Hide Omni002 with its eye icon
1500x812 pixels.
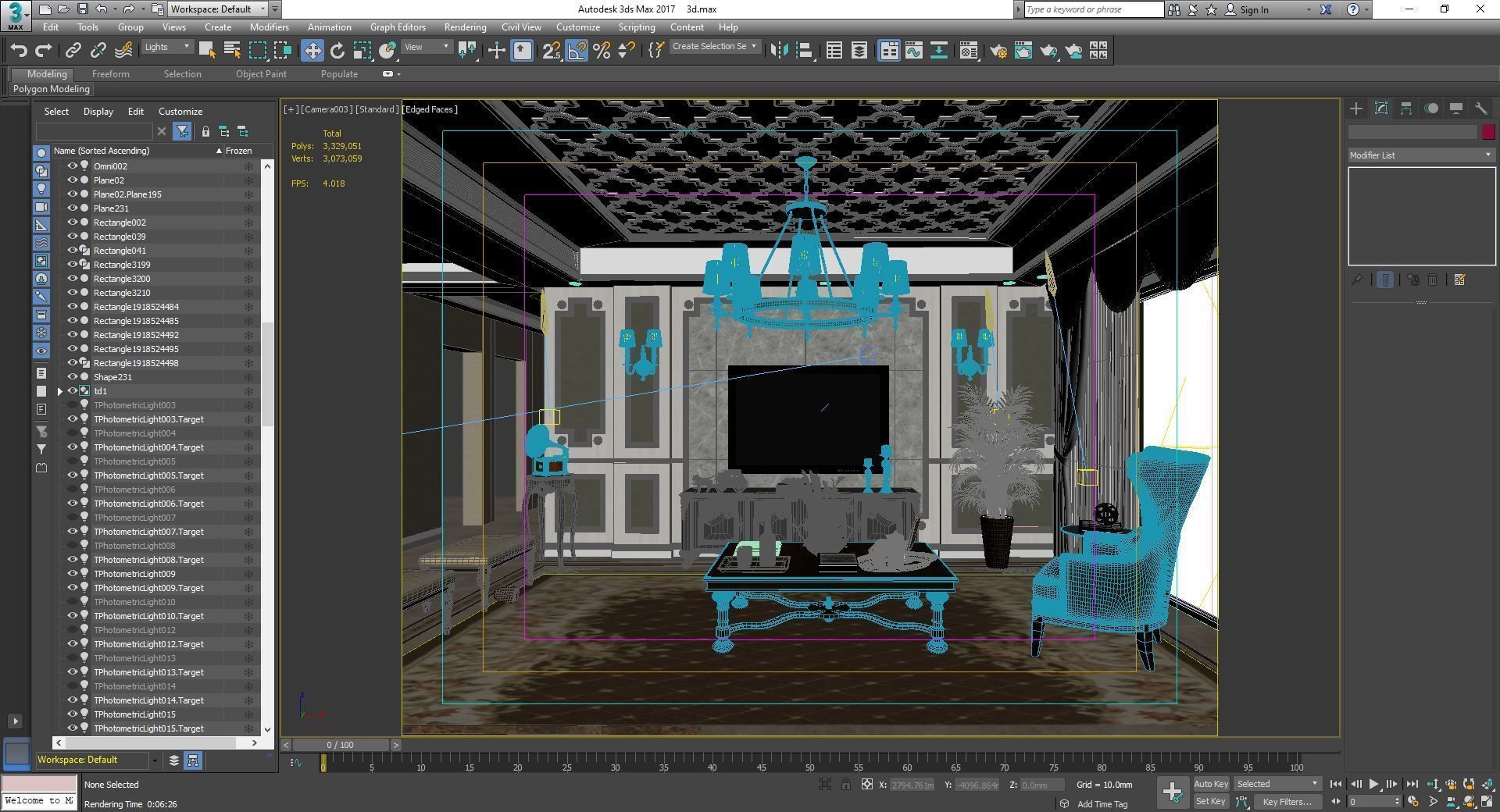73,166
